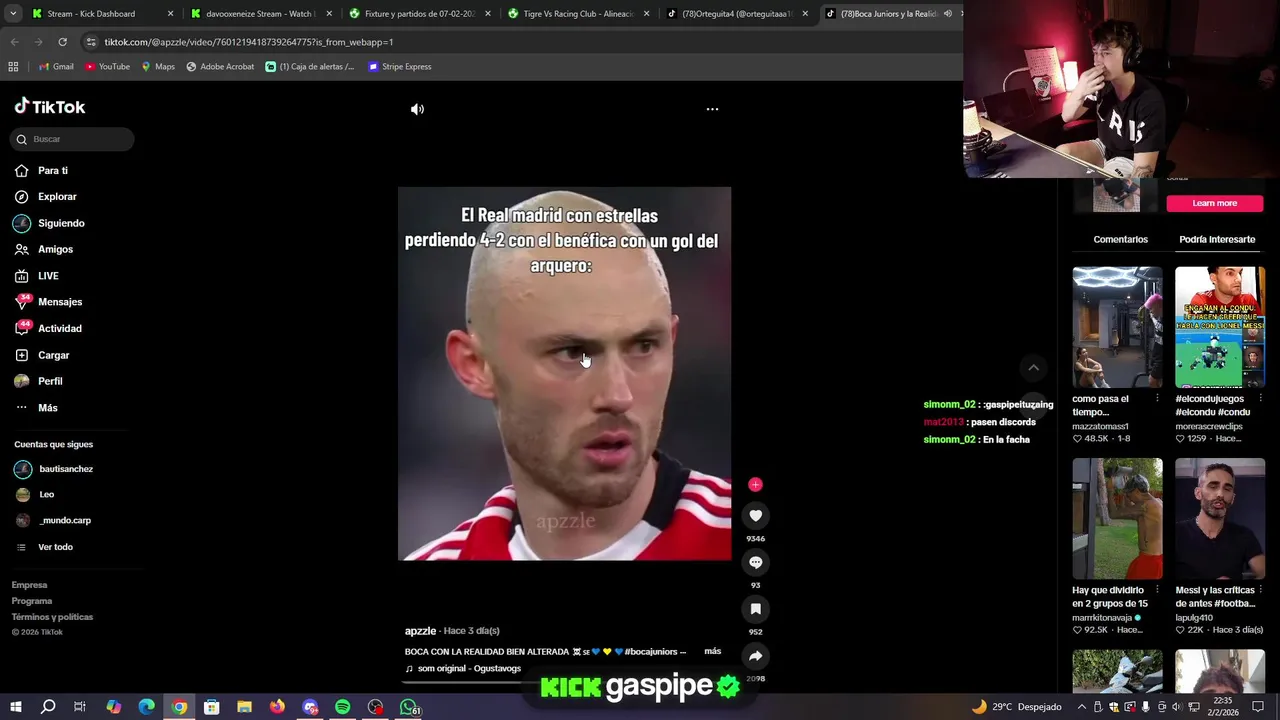Show hidden system tray icons
Viewport: 1280px width, 720px height.
tap(1081, 707)
